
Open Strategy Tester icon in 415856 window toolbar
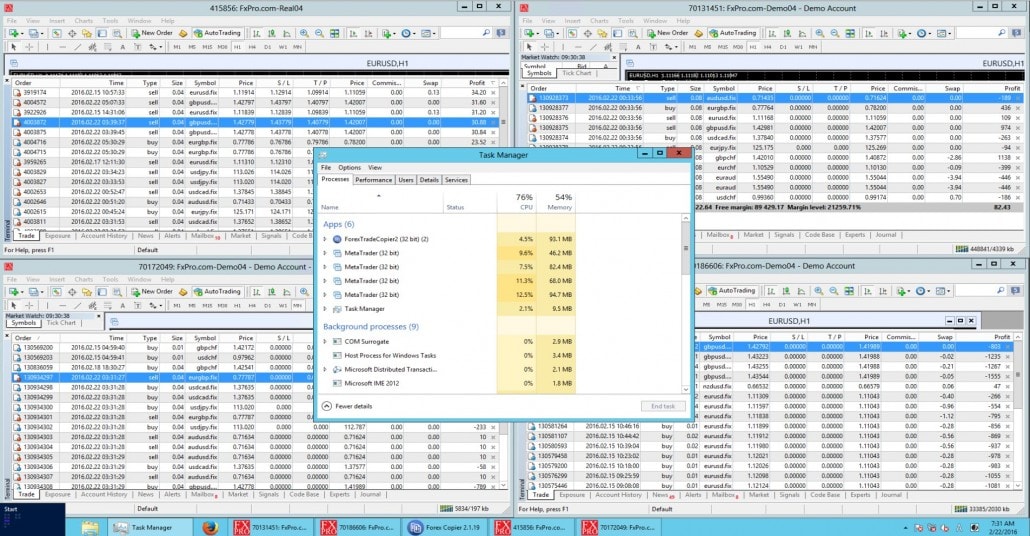[118, 33]
